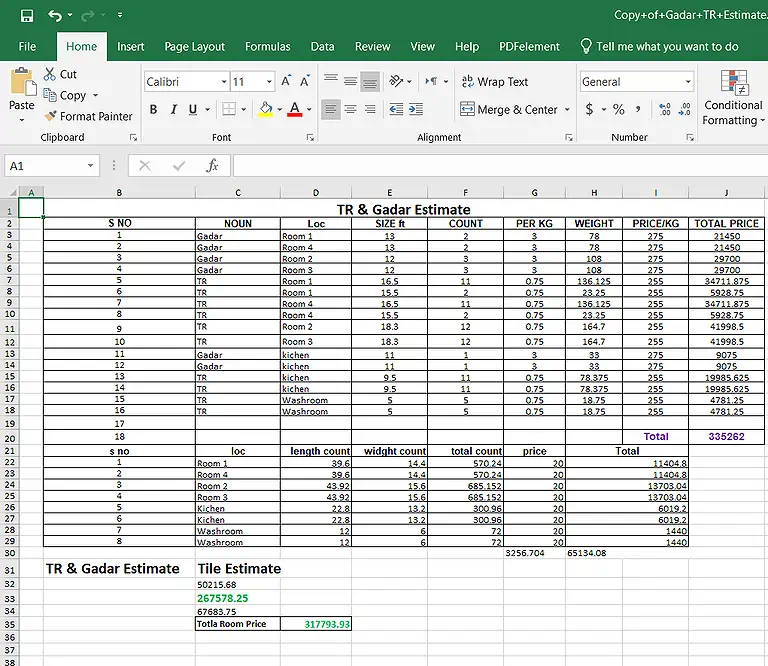
Task: Toggle Align Right horizontal alignment
Action: click(x=370, y=109)
